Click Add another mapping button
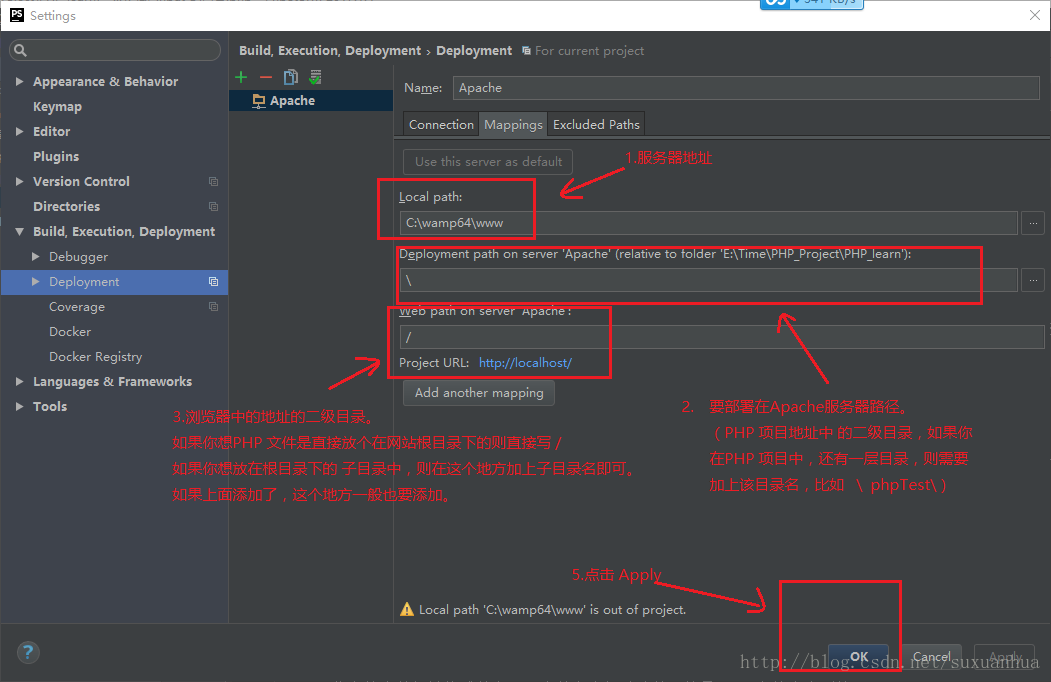 tap(479, 393)
